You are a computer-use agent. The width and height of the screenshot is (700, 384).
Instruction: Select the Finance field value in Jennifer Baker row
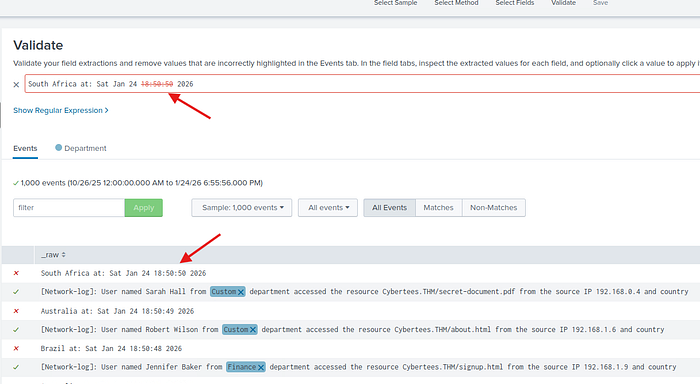coord(242,367)
